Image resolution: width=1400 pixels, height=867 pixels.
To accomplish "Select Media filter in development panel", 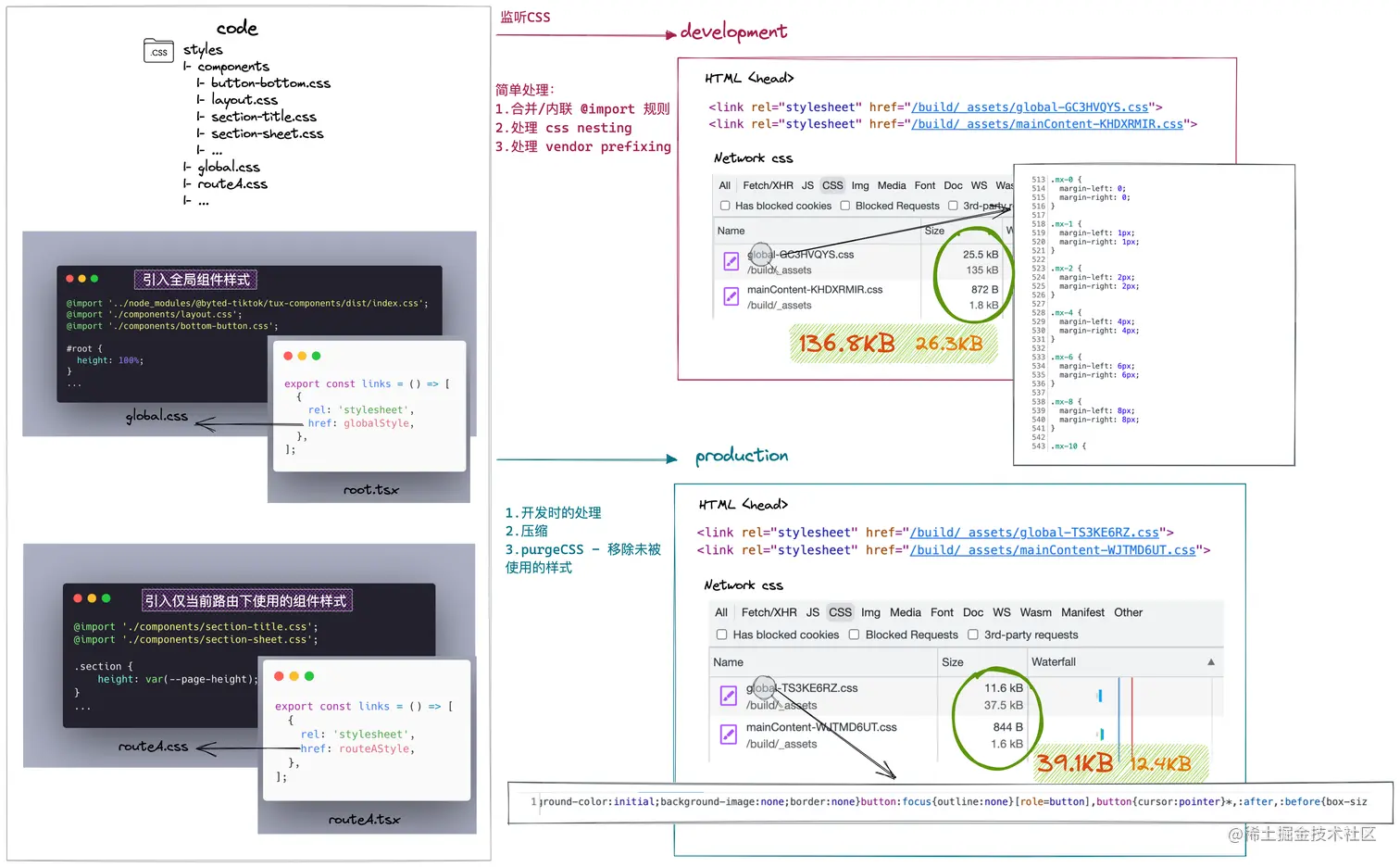I will click(892, 185).
